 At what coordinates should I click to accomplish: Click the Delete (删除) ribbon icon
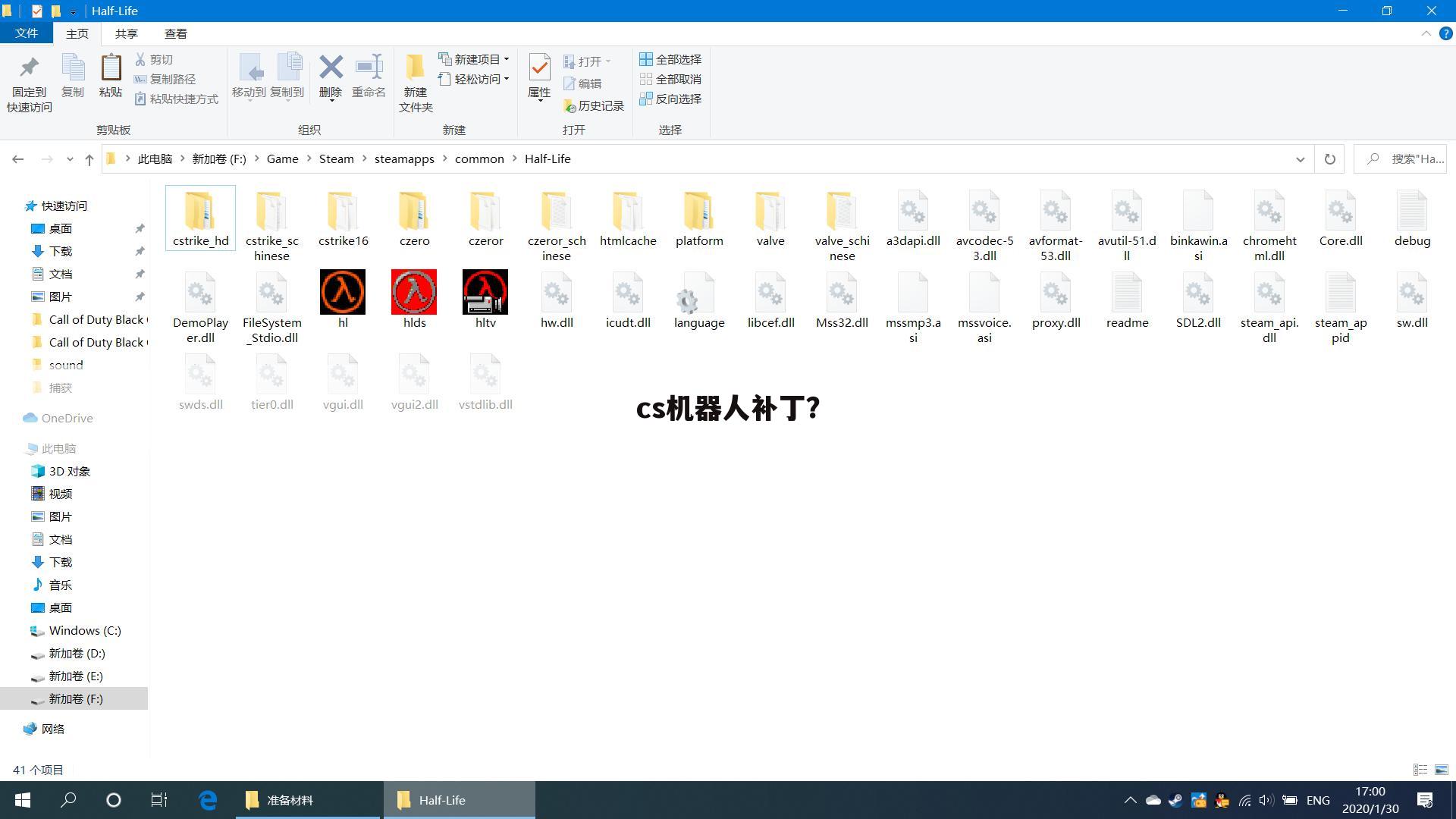coord(331,68)
